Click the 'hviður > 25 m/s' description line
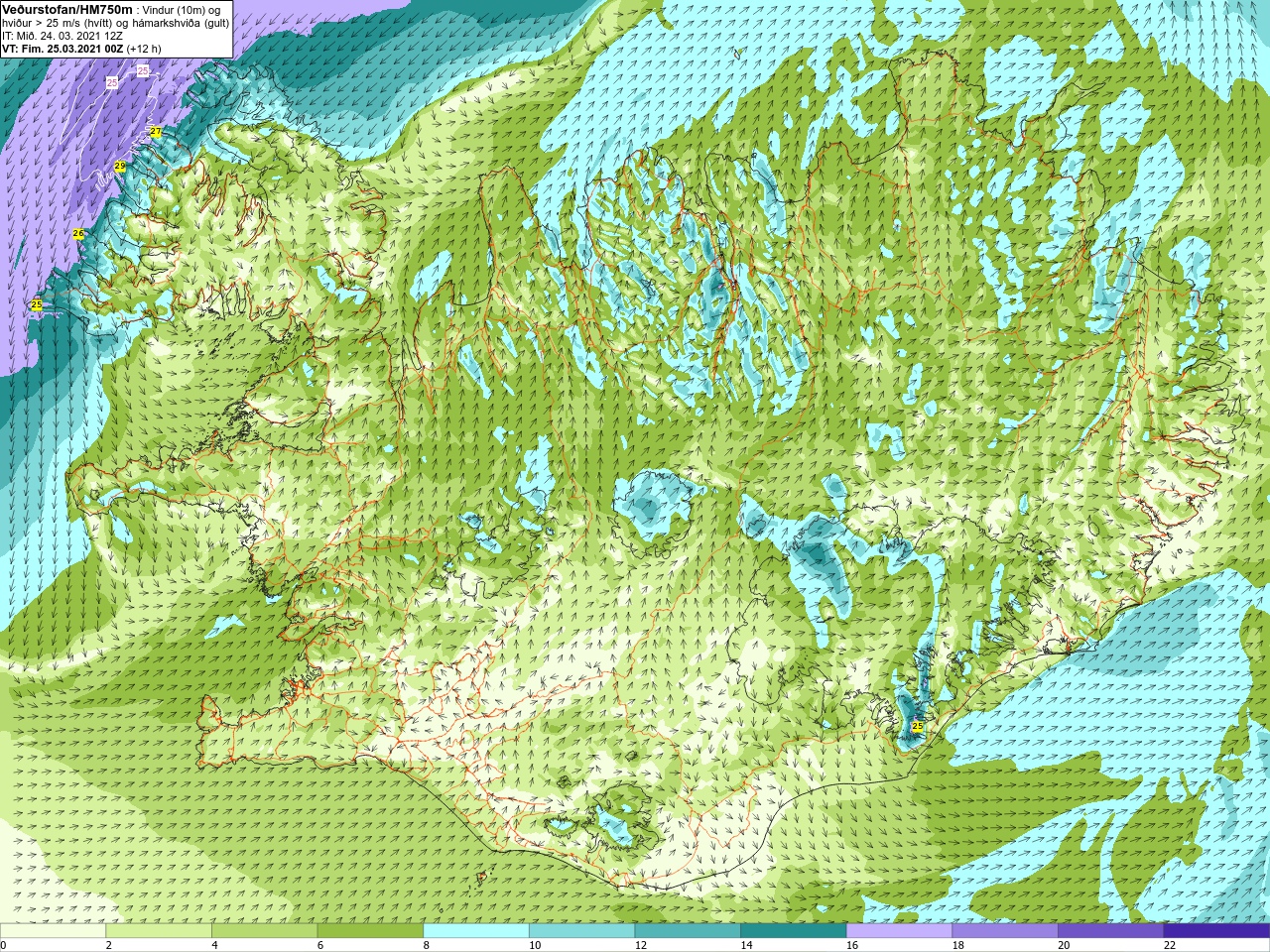This screenshot has width=1270, height=952. pos(115,23)
